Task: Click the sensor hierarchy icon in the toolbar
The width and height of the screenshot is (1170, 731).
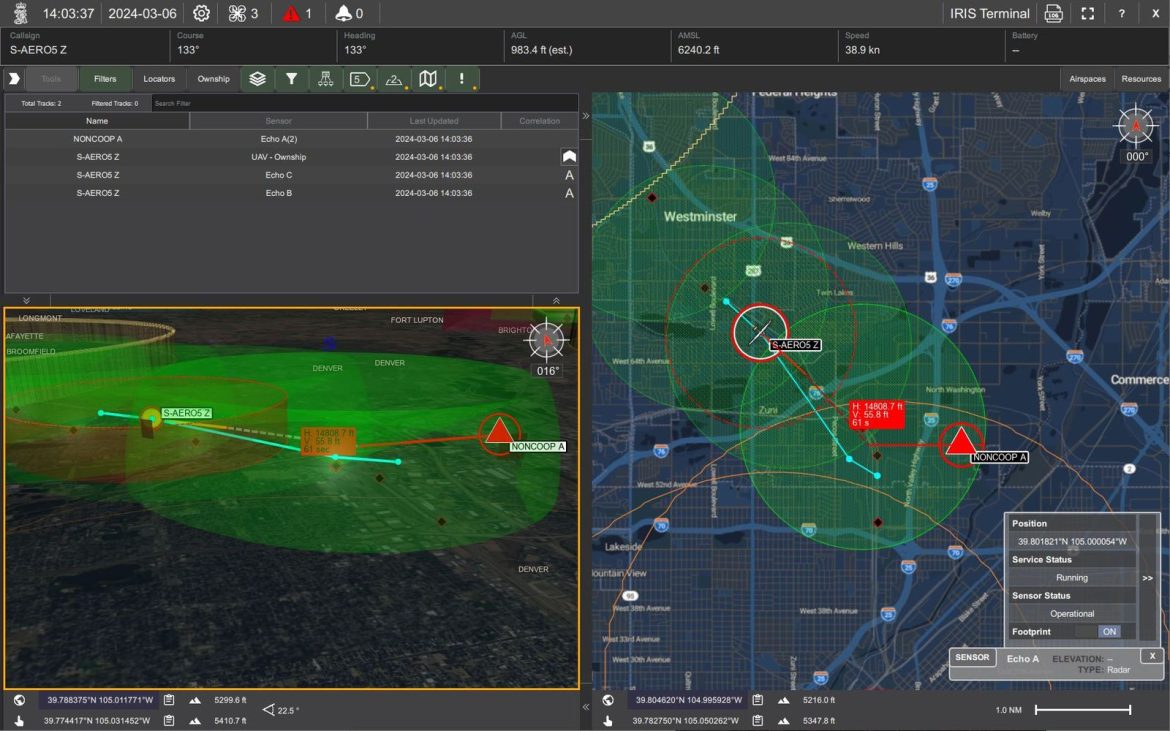Action: pos(325,78)
